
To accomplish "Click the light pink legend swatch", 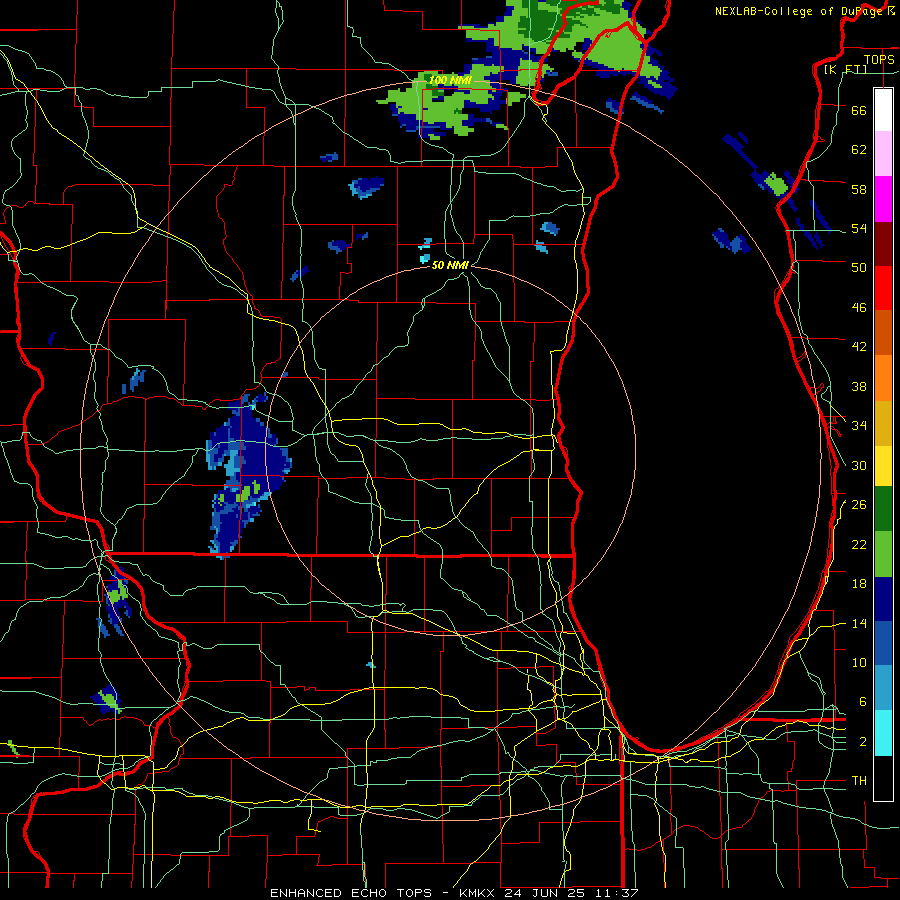I will coord(883,154).
